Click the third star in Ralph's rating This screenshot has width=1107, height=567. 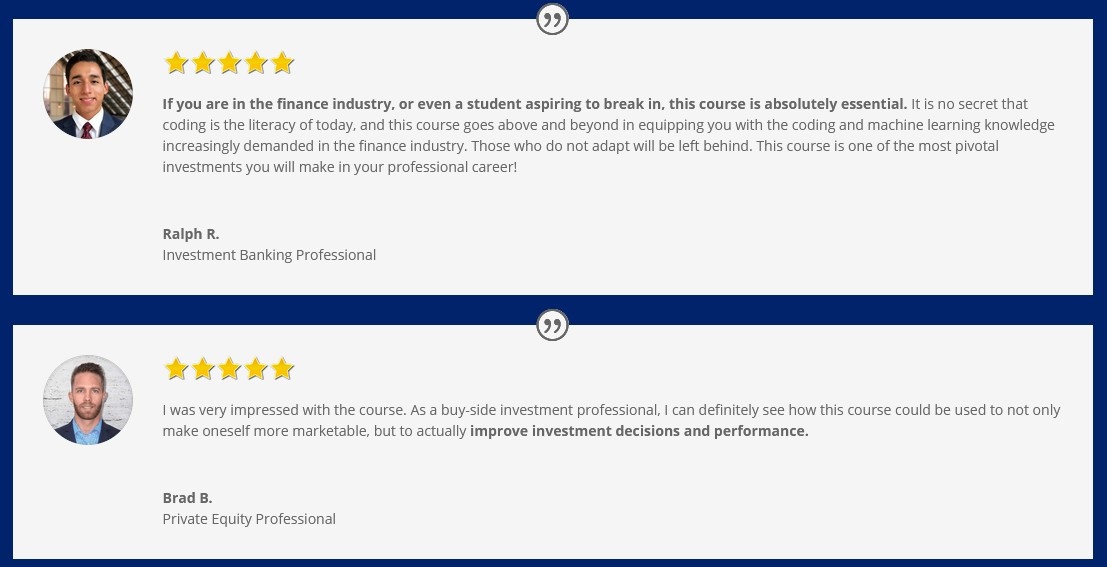click(229, 63)
